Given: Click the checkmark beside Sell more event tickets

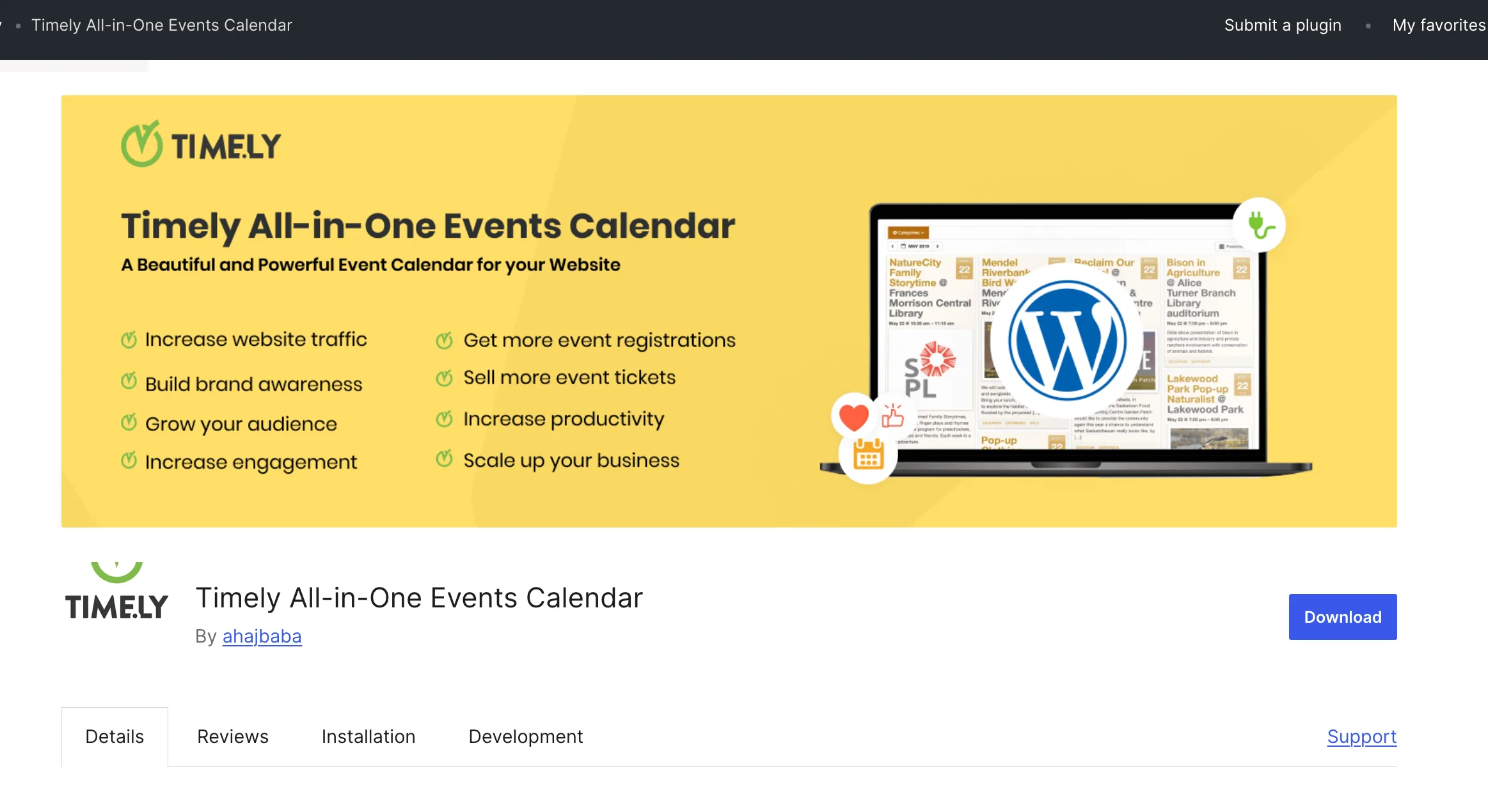Looking at the screenshot, I should [x=444, y=378].
